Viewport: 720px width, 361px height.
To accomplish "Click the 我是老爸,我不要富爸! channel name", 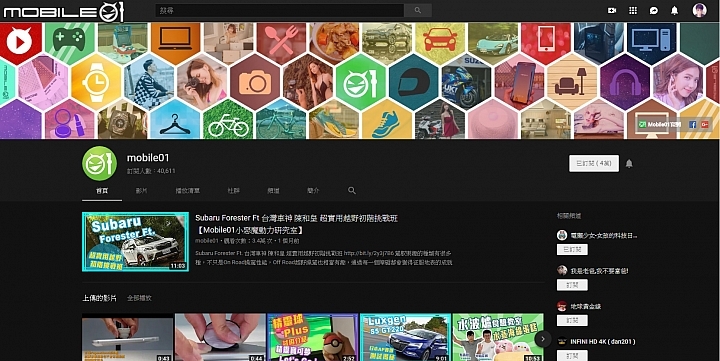I will point(599,271).
